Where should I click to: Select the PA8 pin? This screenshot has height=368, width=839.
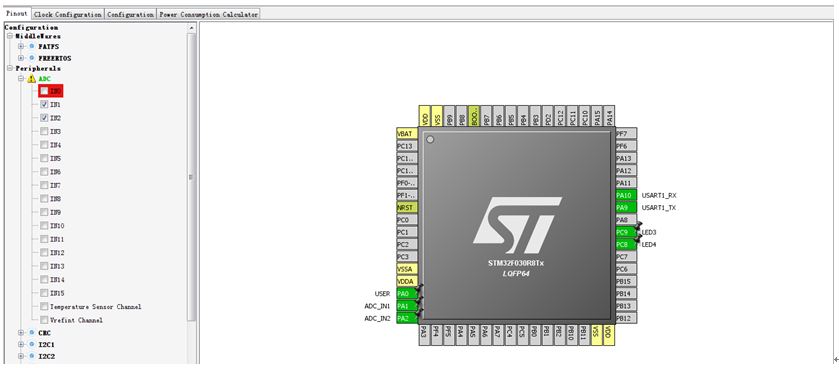point(626,220)
